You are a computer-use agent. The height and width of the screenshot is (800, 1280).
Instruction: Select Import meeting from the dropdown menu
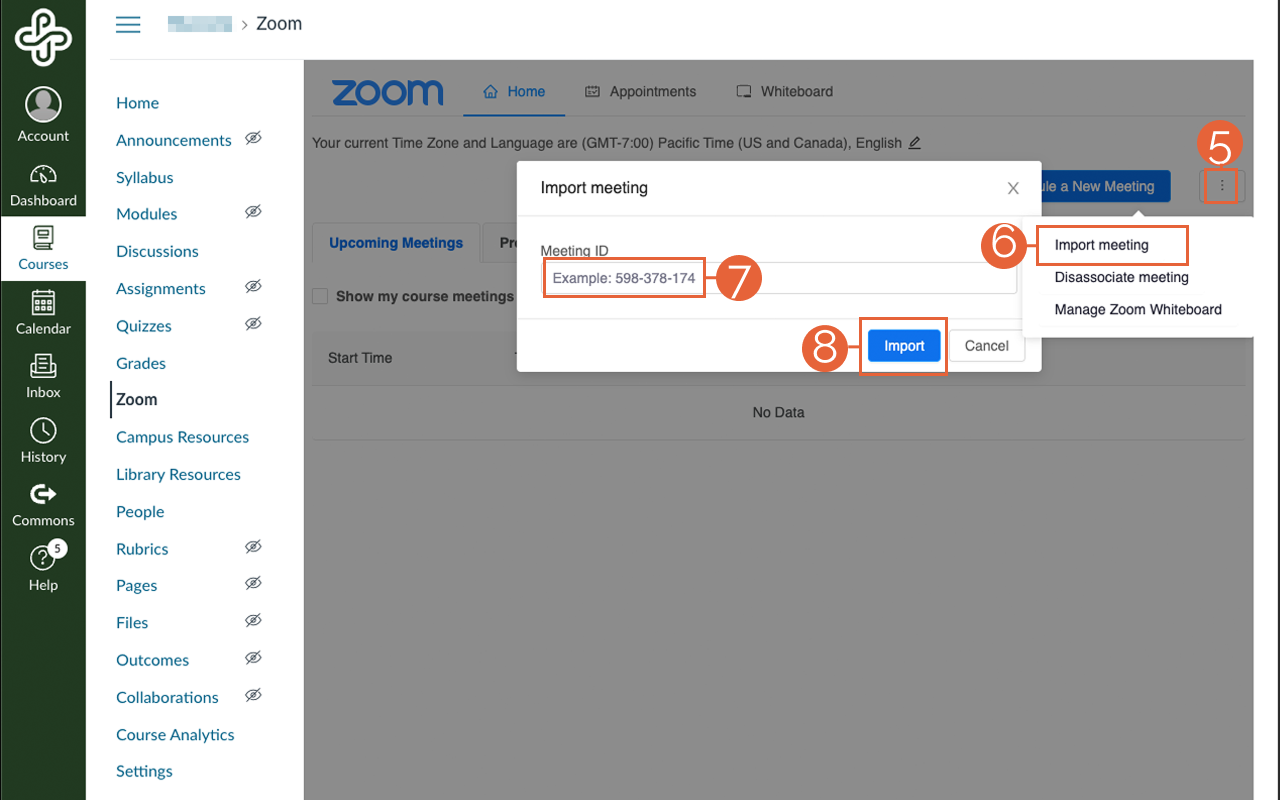pyautogui.click(x=1101, y=245)
